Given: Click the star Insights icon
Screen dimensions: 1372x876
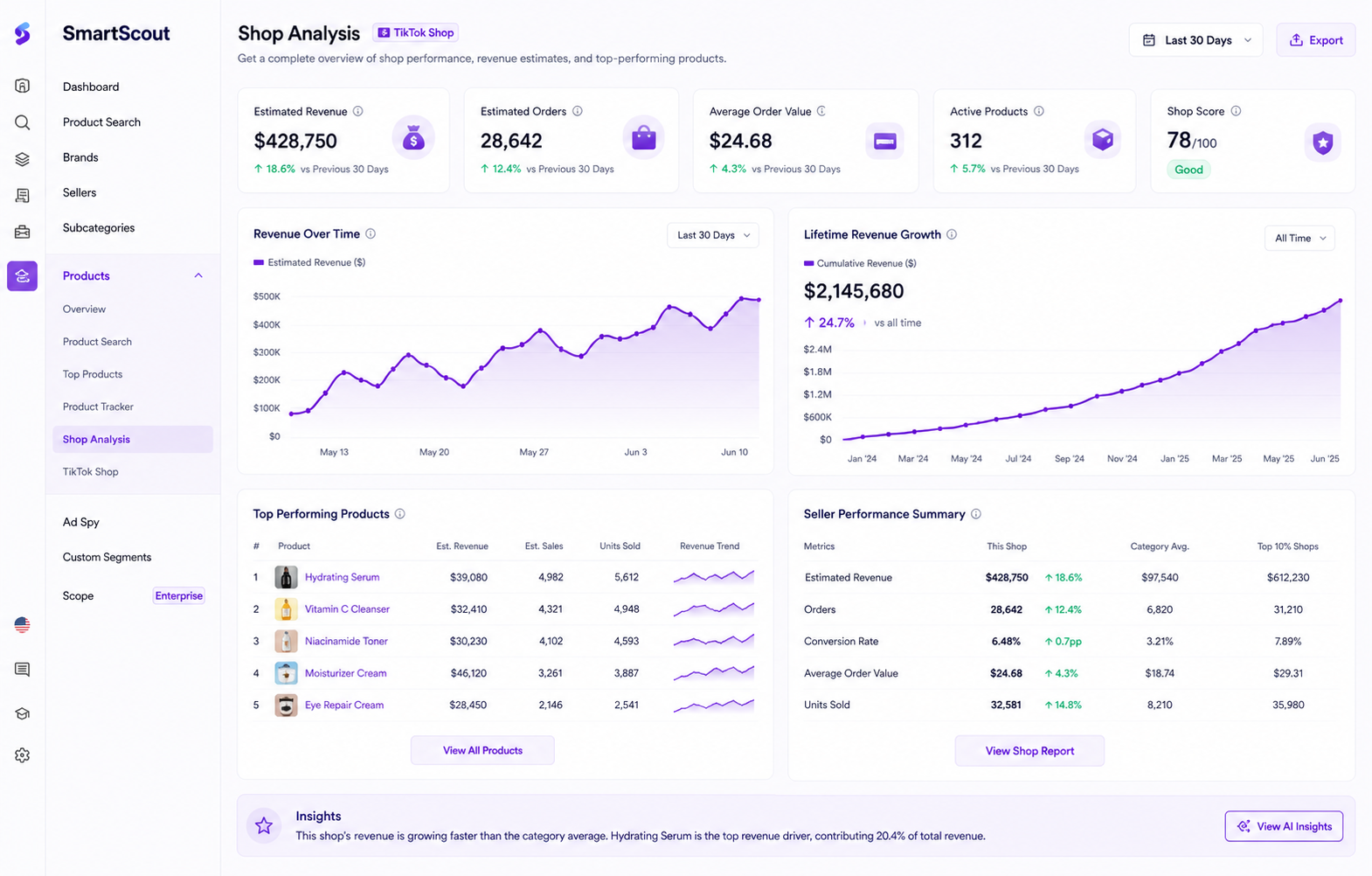Looking at the screenshot, I should point(264,825).
